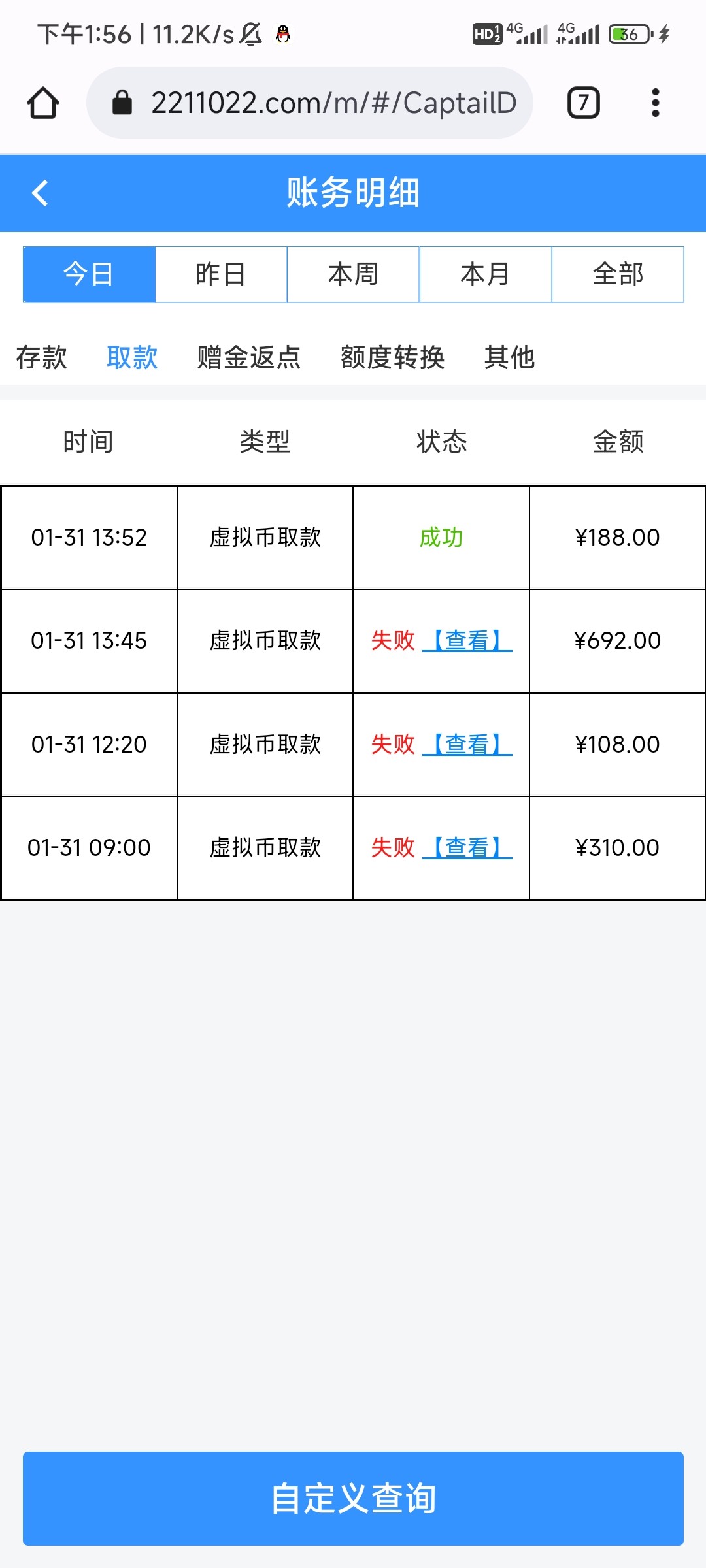Open 查看 link for the 12:20 withdrawal
This screenshot has width=706, height=1568.
coord(467,744)
